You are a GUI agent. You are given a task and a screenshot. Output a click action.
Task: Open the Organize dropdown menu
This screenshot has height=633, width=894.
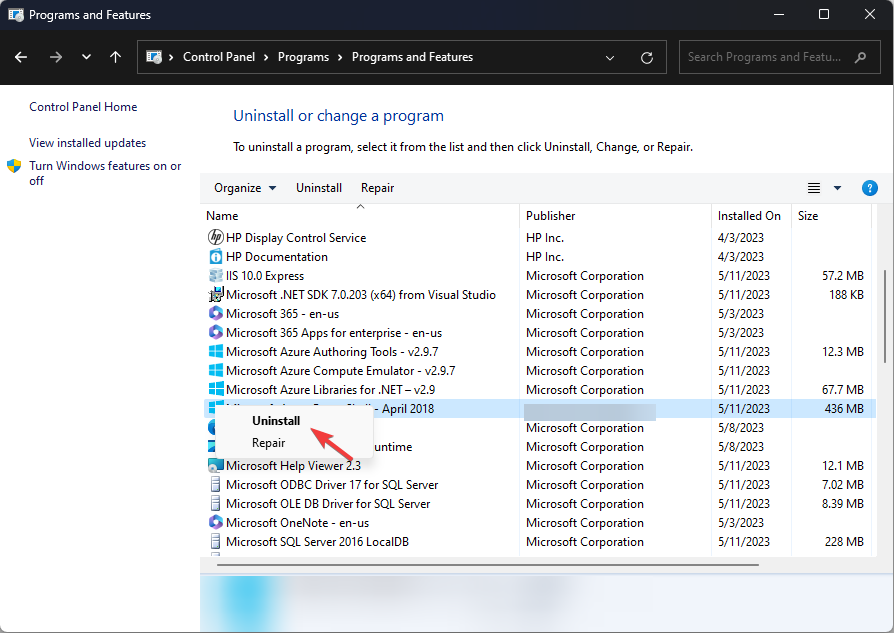244,188
